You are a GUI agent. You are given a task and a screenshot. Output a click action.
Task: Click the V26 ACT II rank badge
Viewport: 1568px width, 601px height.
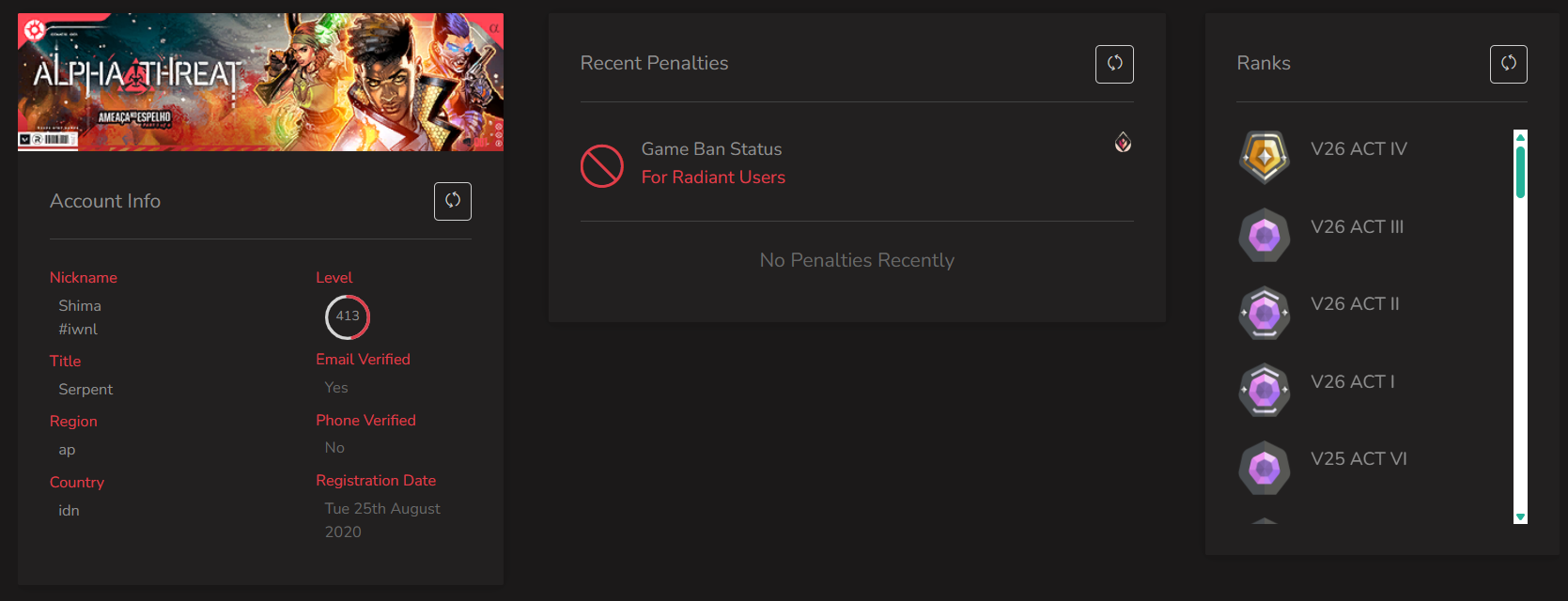tap(1265, 313)
